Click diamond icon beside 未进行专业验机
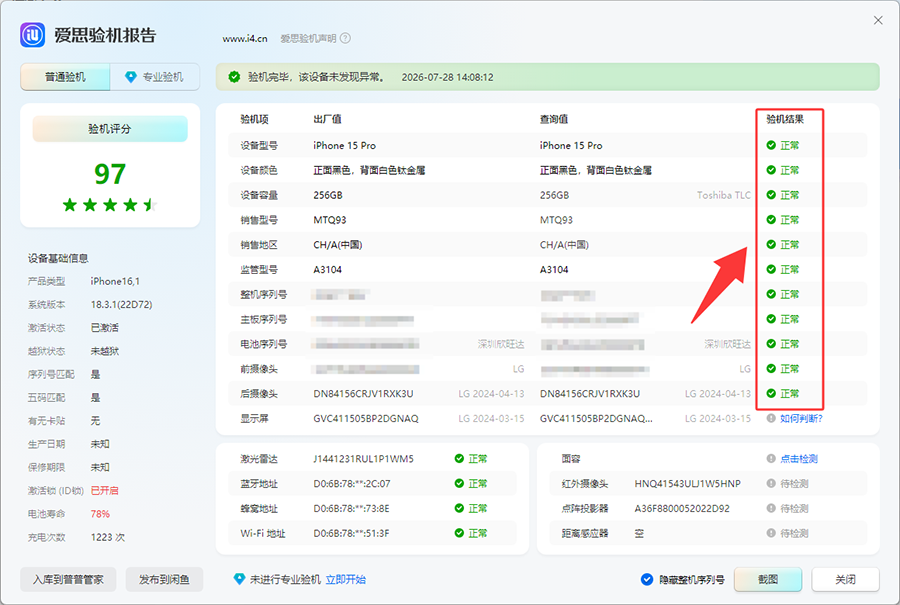 [x=239, y=579]
